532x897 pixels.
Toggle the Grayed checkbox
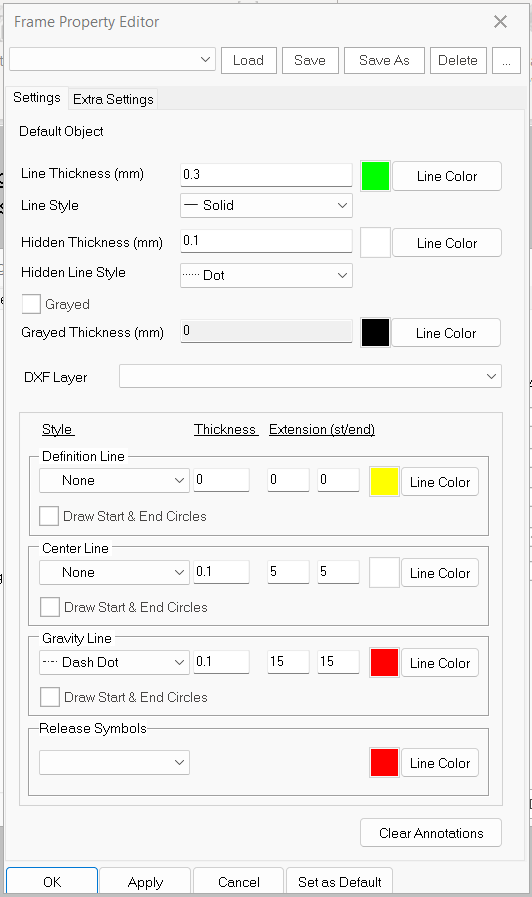[31, 304]
